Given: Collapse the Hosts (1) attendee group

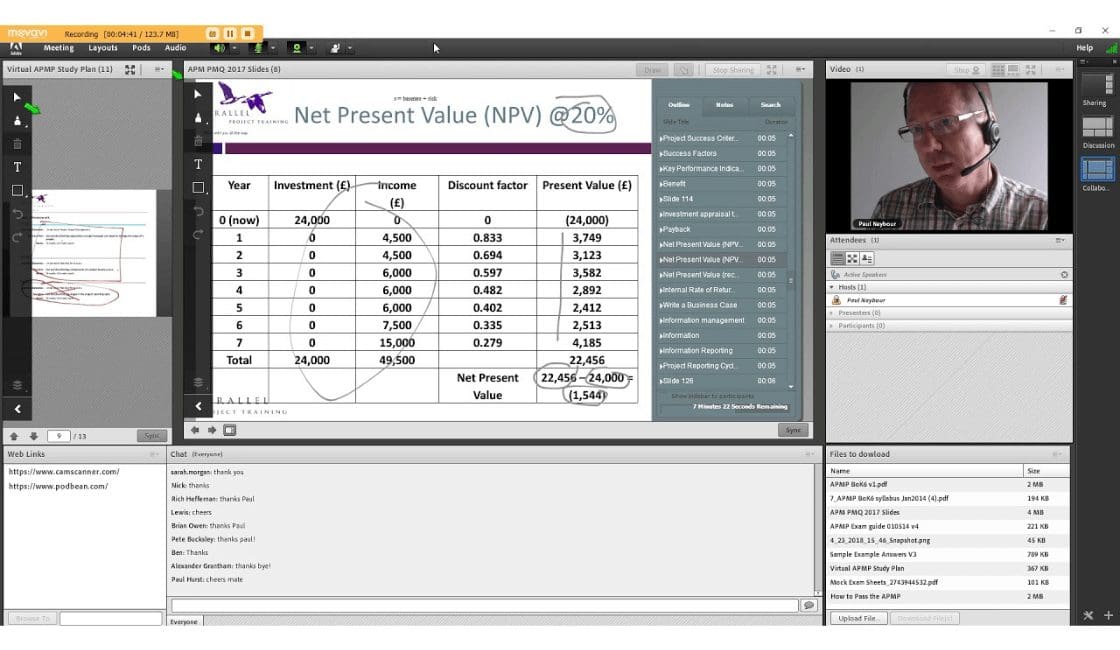Looking at the screenshot, I should coord(834,287).
